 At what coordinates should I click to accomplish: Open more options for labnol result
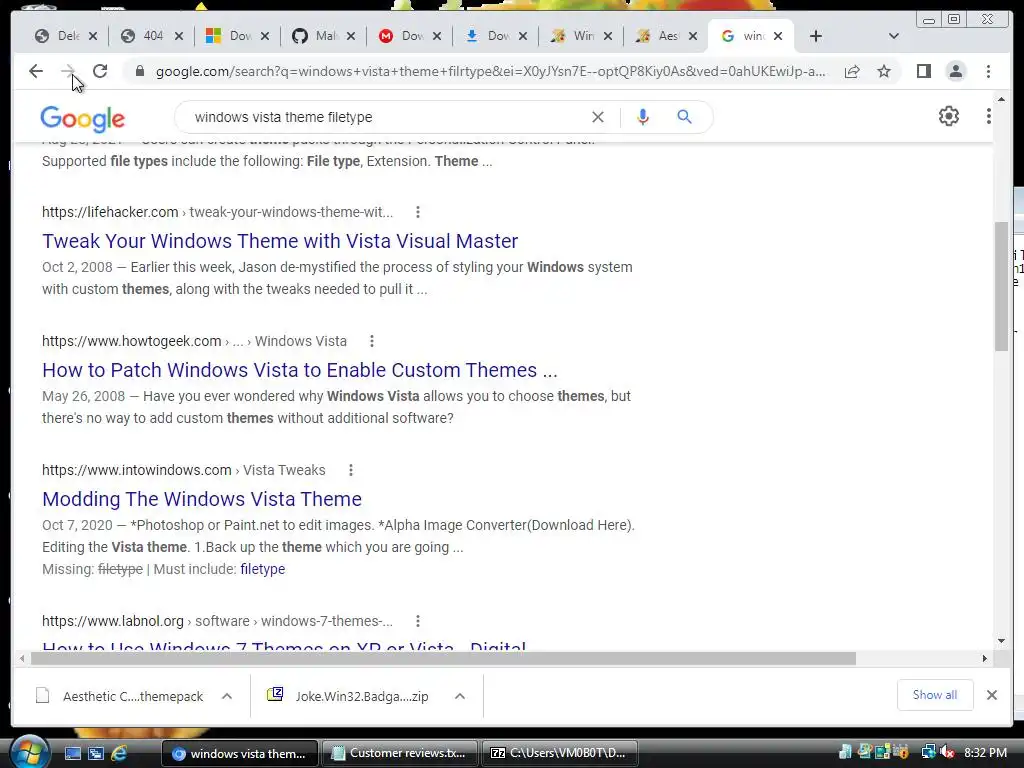[418, 621]
